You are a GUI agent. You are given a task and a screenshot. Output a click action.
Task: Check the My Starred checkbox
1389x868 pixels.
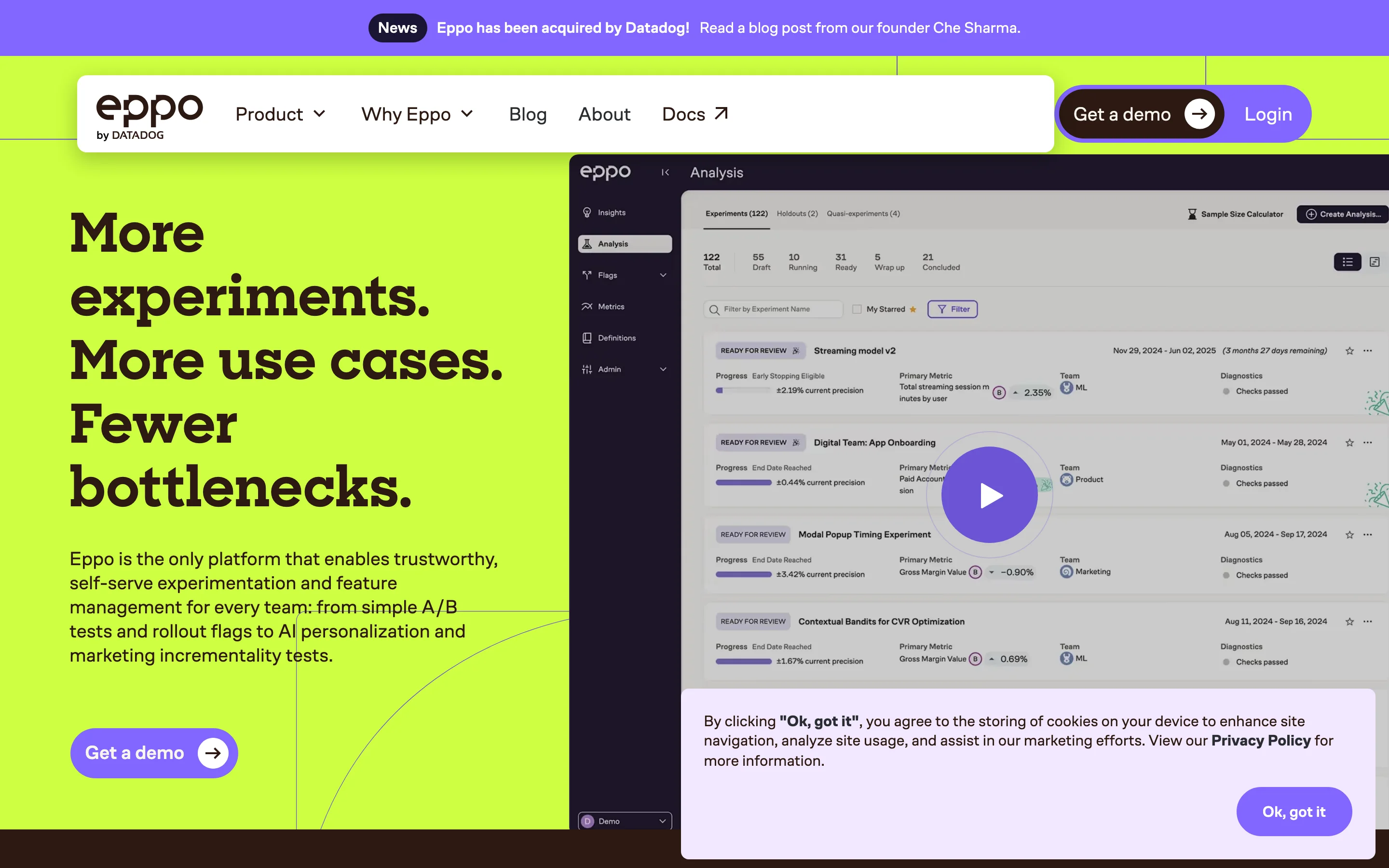pyautogui.click(x=857, y=309)
